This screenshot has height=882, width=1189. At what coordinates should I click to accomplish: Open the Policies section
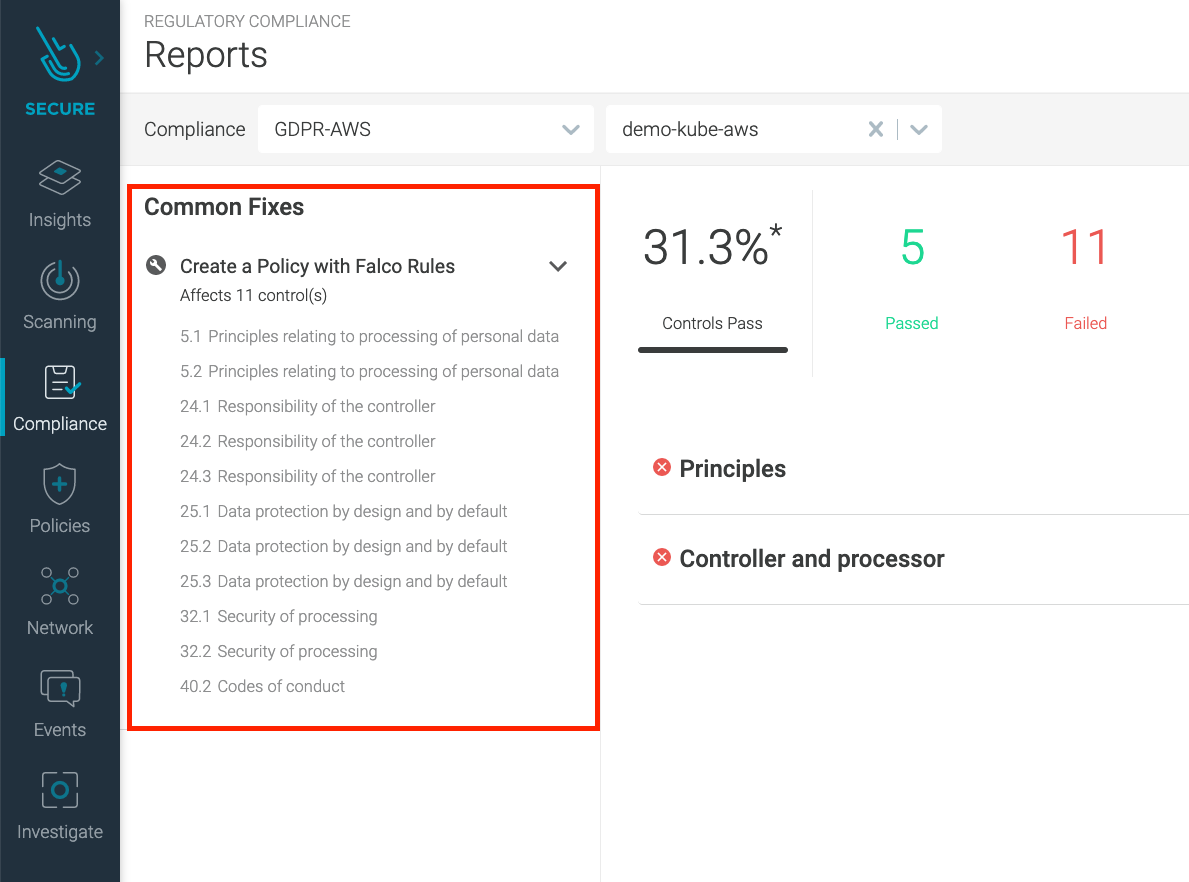60,499
